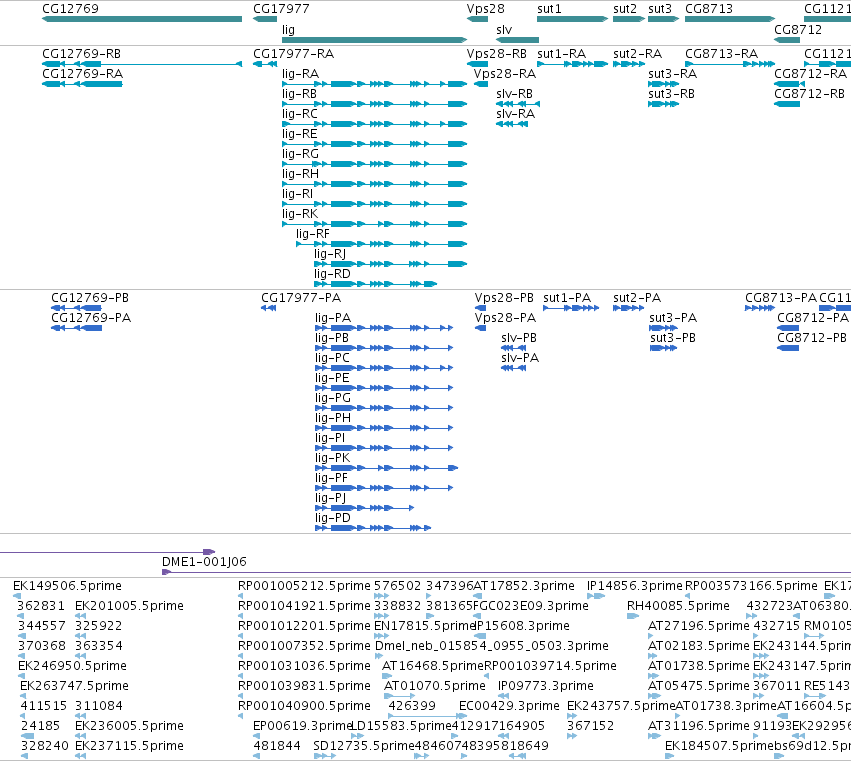This screenshot has height=761, width=851.
Task: Select transcript slv-RB
Action: pyautogui.click(x=518, y=104)
